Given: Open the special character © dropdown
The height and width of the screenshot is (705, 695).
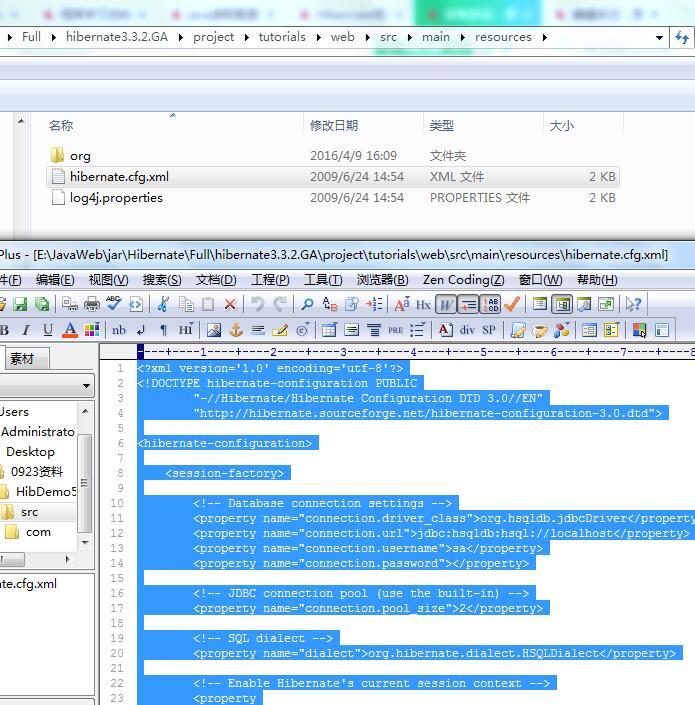Looking at the screenshot, I should [x=303, y=330].
